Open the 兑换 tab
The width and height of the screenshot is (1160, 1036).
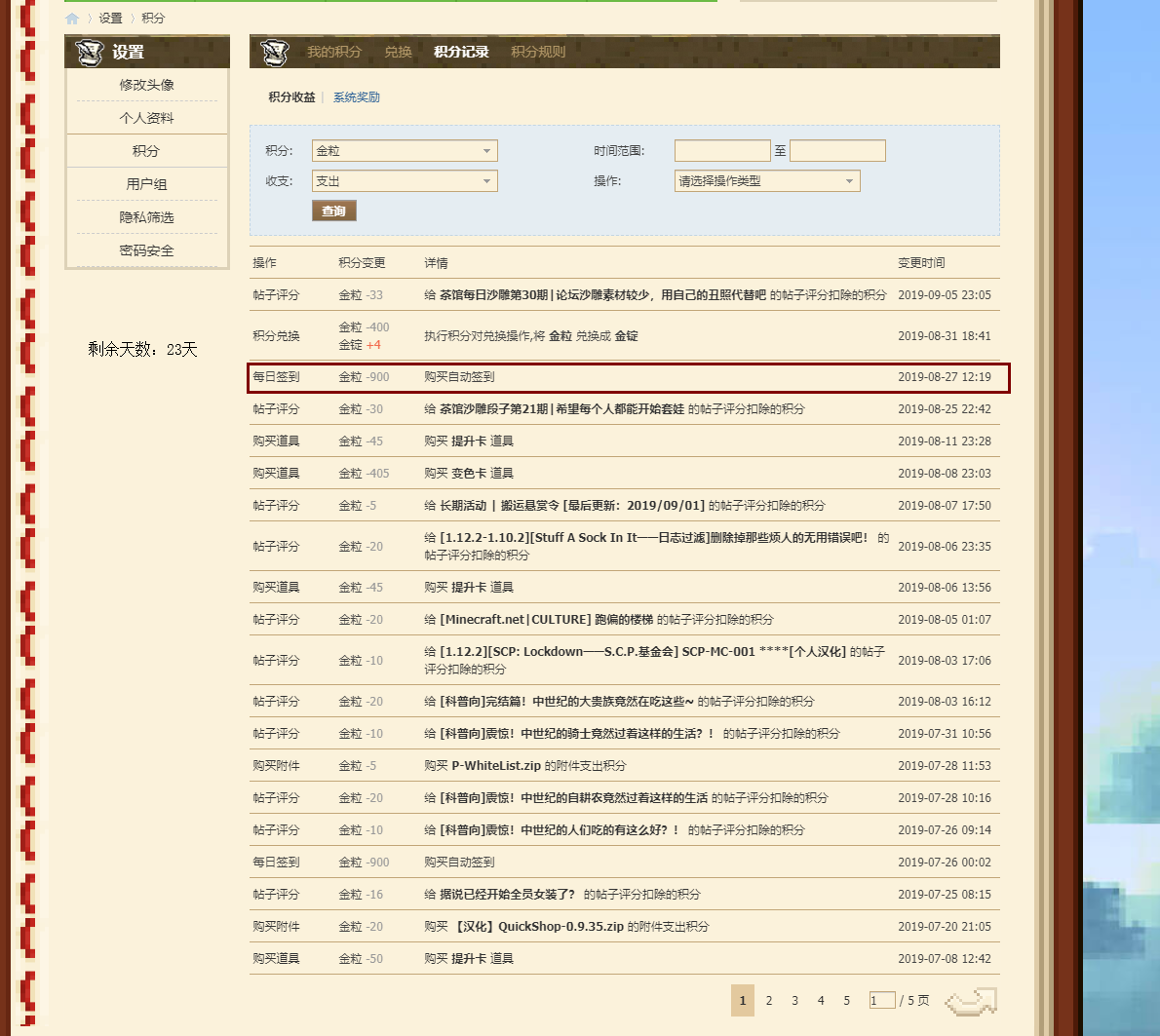pos(398,53)
